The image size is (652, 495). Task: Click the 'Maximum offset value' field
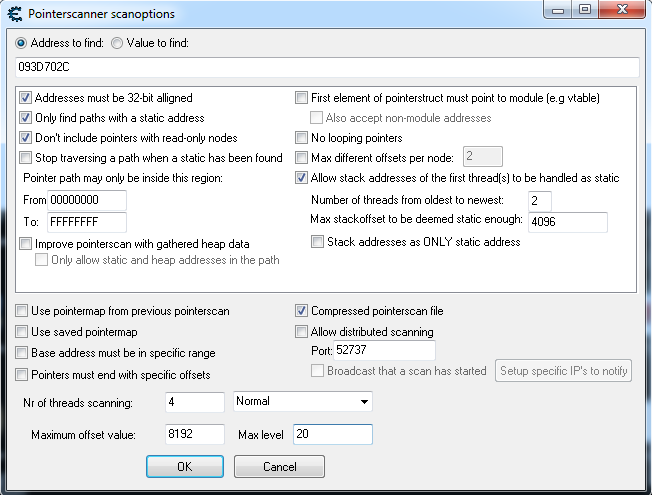pyautogui.click(x=195, y=434)
